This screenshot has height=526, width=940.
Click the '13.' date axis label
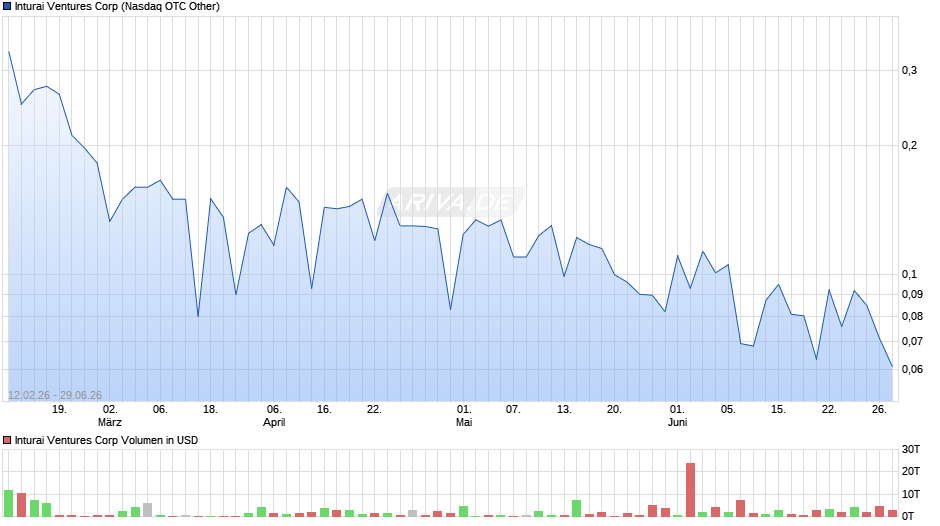pyautogui.click(x=564, y=409)
